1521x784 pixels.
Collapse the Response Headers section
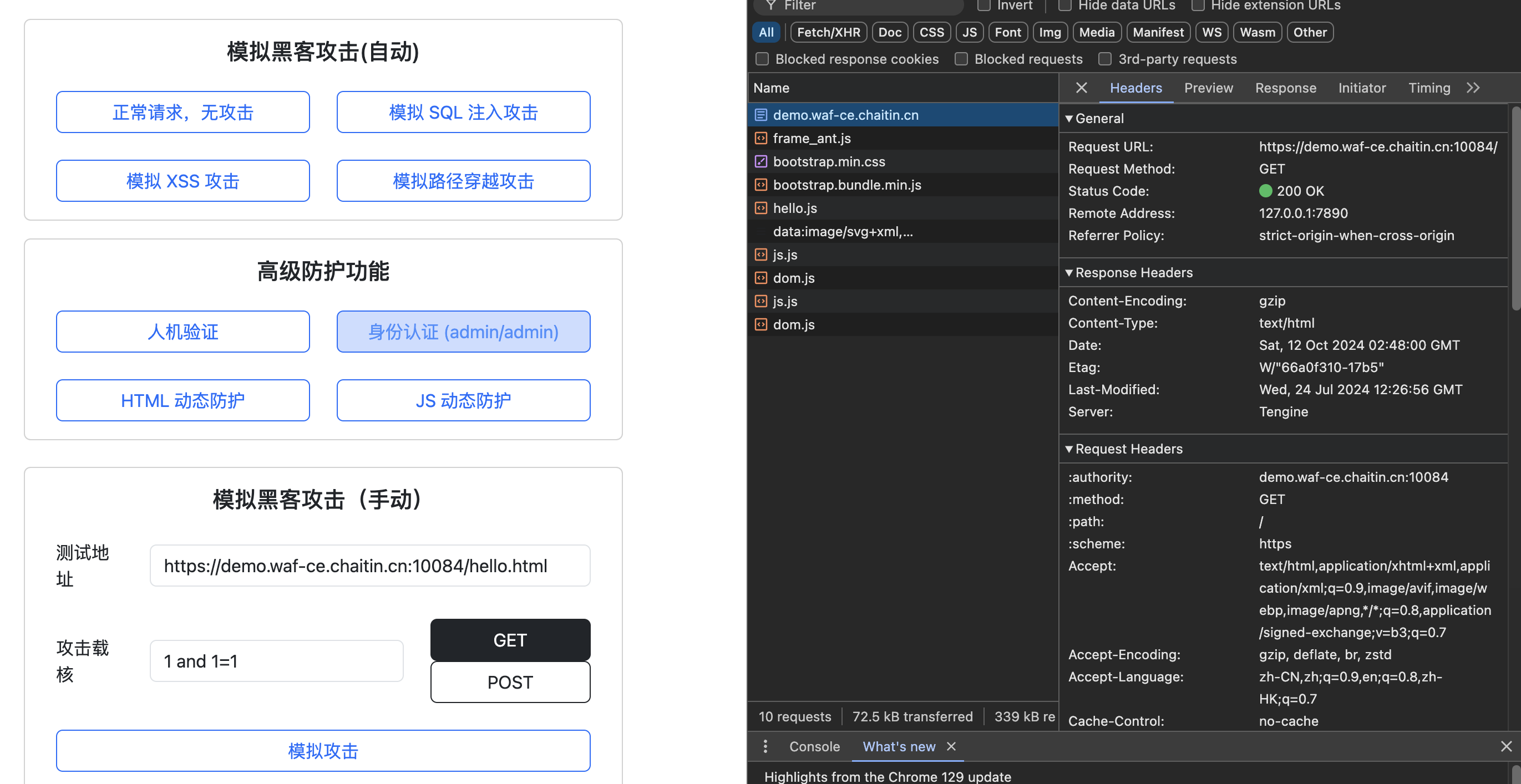1069,272
